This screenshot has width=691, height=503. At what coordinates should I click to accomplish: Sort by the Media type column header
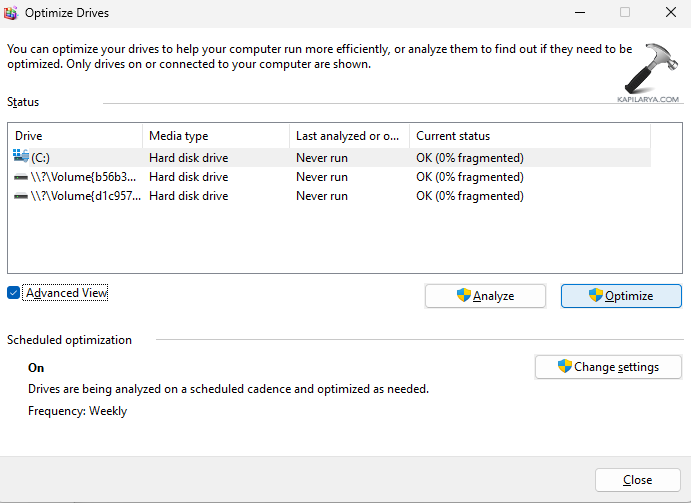[215, 136]
